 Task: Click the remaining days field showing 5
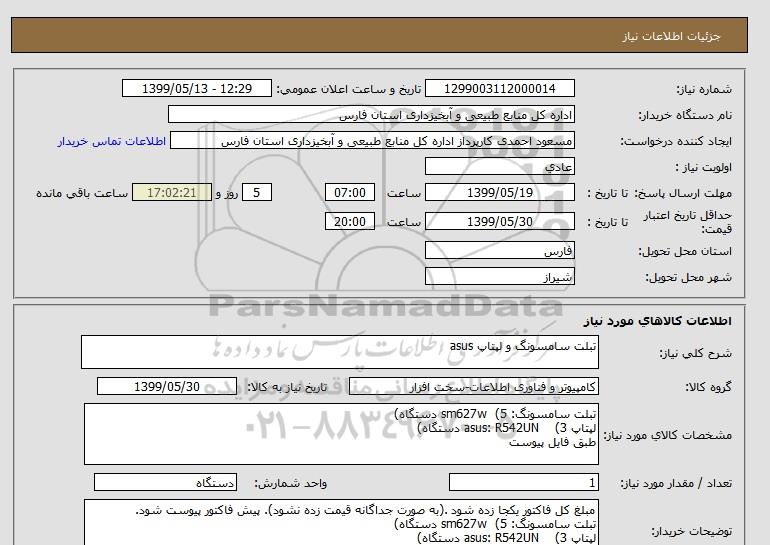click(x=257, y=192)
